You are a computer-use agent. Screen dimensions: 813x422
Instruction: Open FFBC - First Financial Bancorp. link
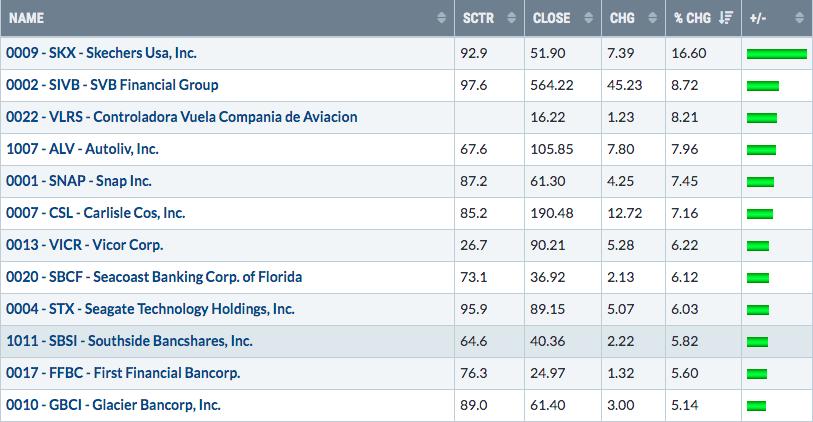[x=123, y=373]
